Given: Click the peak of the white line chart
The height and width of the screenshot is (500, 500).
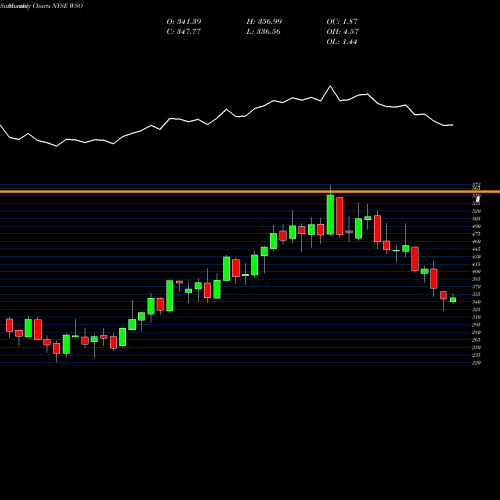Looking at the screenshot, I should 330,86.
